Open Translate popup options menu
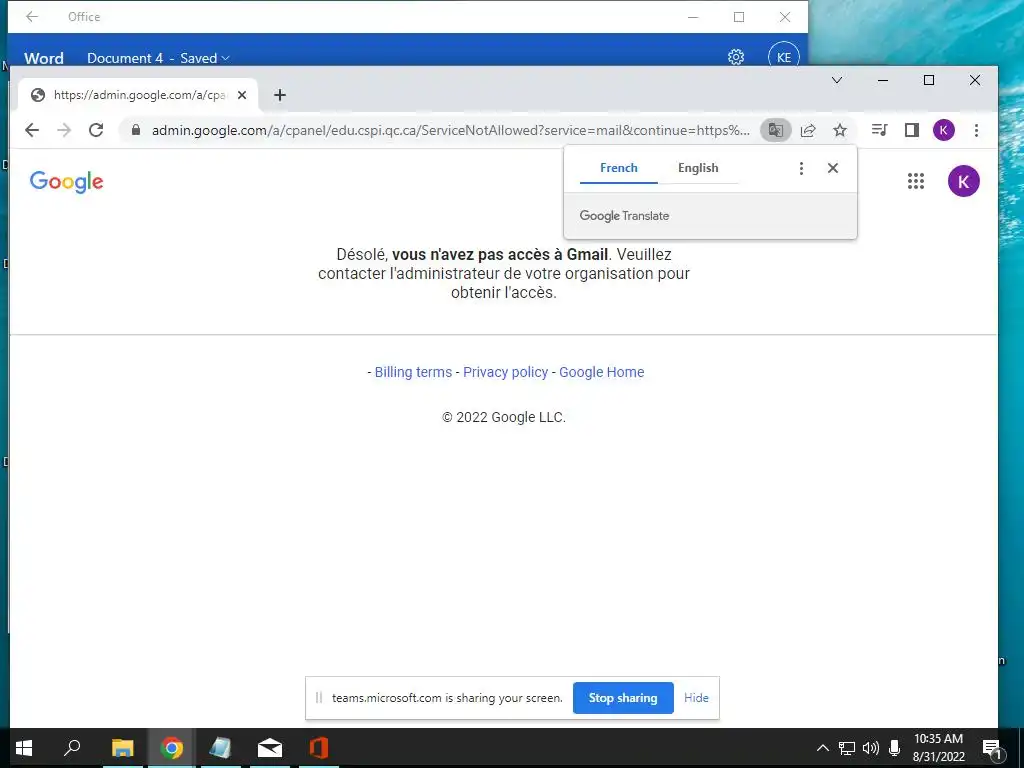1024x768 pixels. [801, 168]
